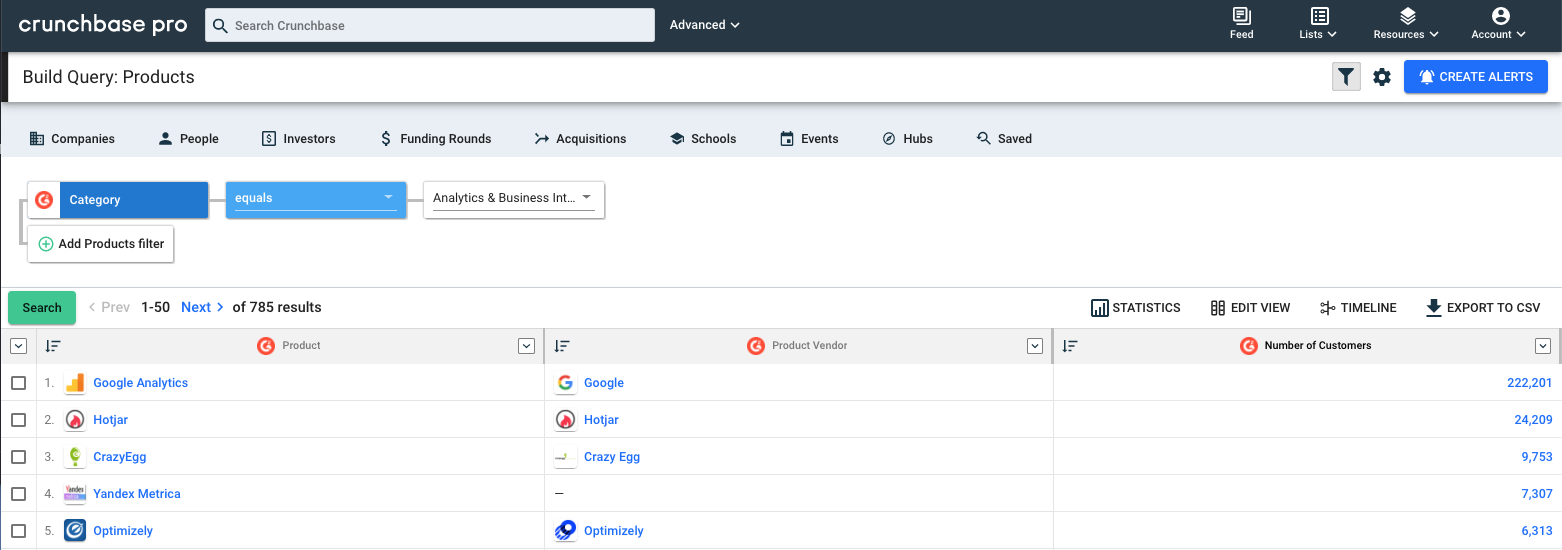
Task: Sort by Number of Customers icon
Action: (1070, 346)
